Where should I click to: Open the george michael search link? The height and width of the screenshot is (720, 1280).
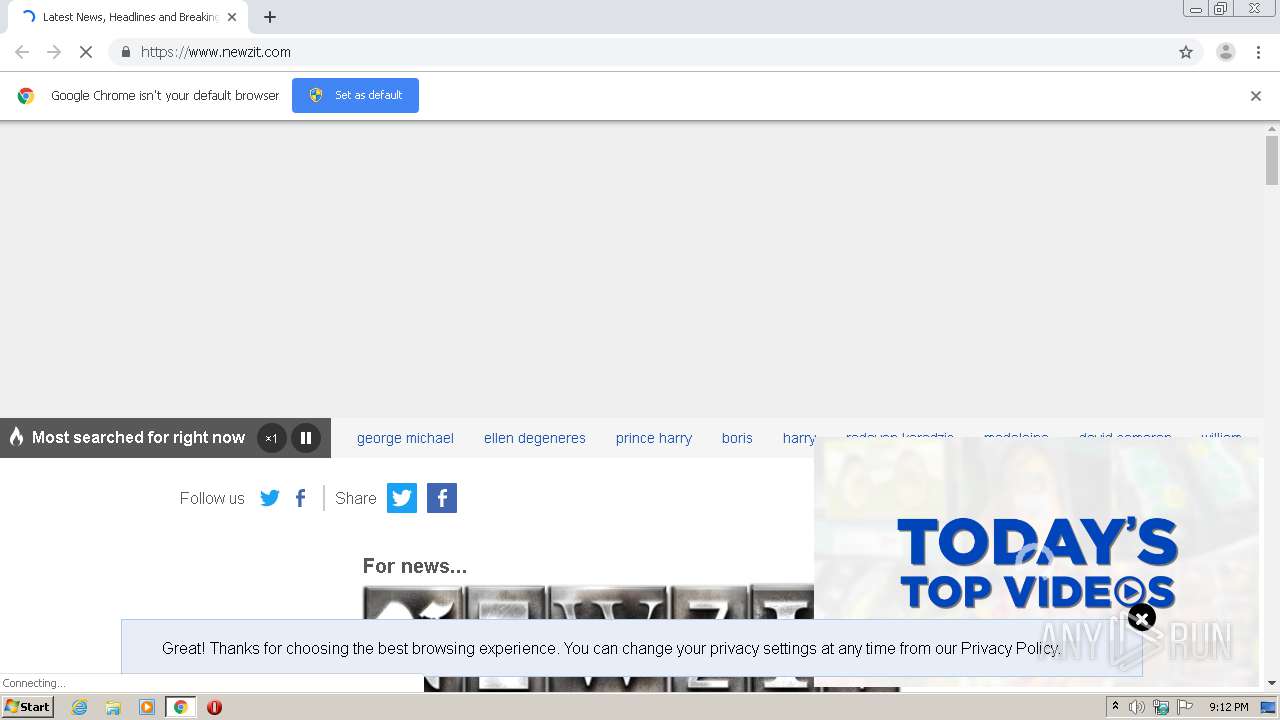click(405, 438)
